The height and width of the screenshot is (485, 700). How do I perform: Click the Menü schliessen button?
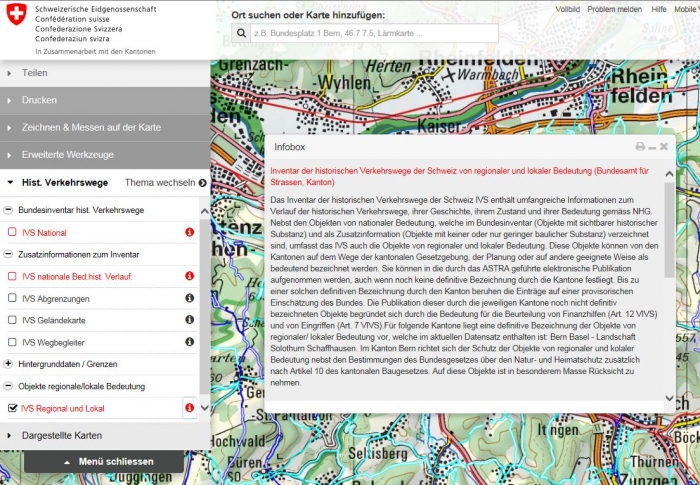click(x=105, y=461)
